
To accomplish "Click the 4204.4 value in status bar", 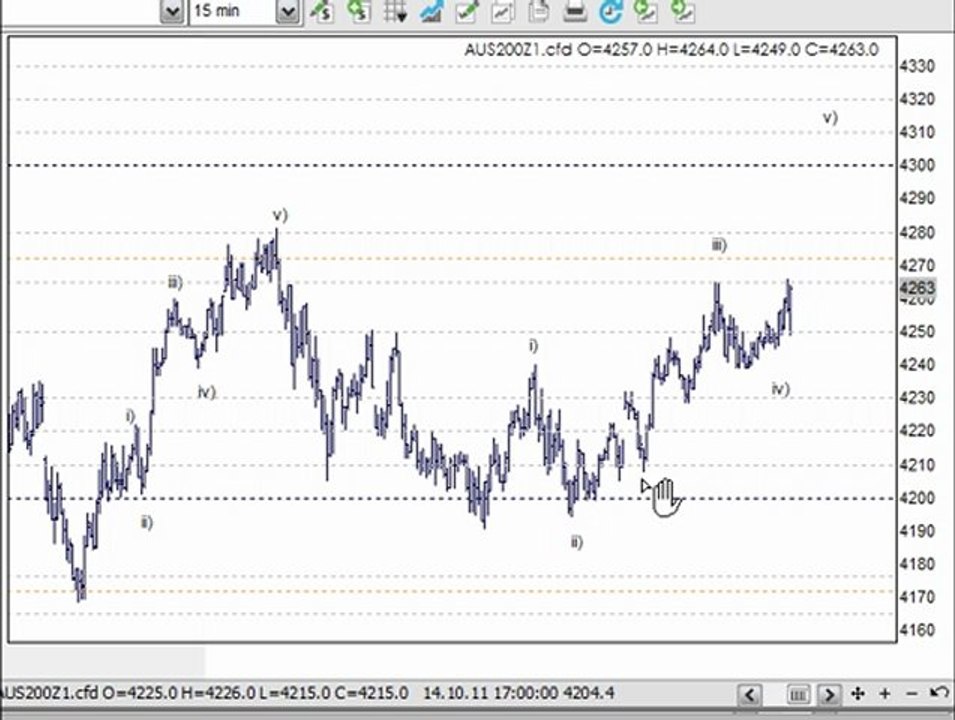I will 588,693.
